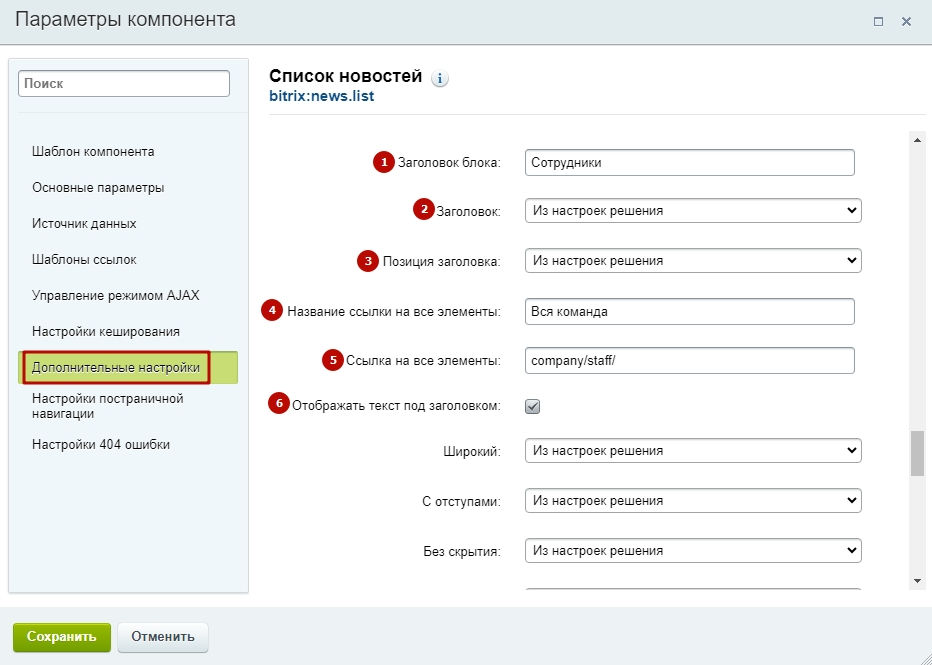The height and width of the screenshot is (665, 932).
Task: Toggle Отображать текст под заголовком checkbox
Action: point(533,406)
